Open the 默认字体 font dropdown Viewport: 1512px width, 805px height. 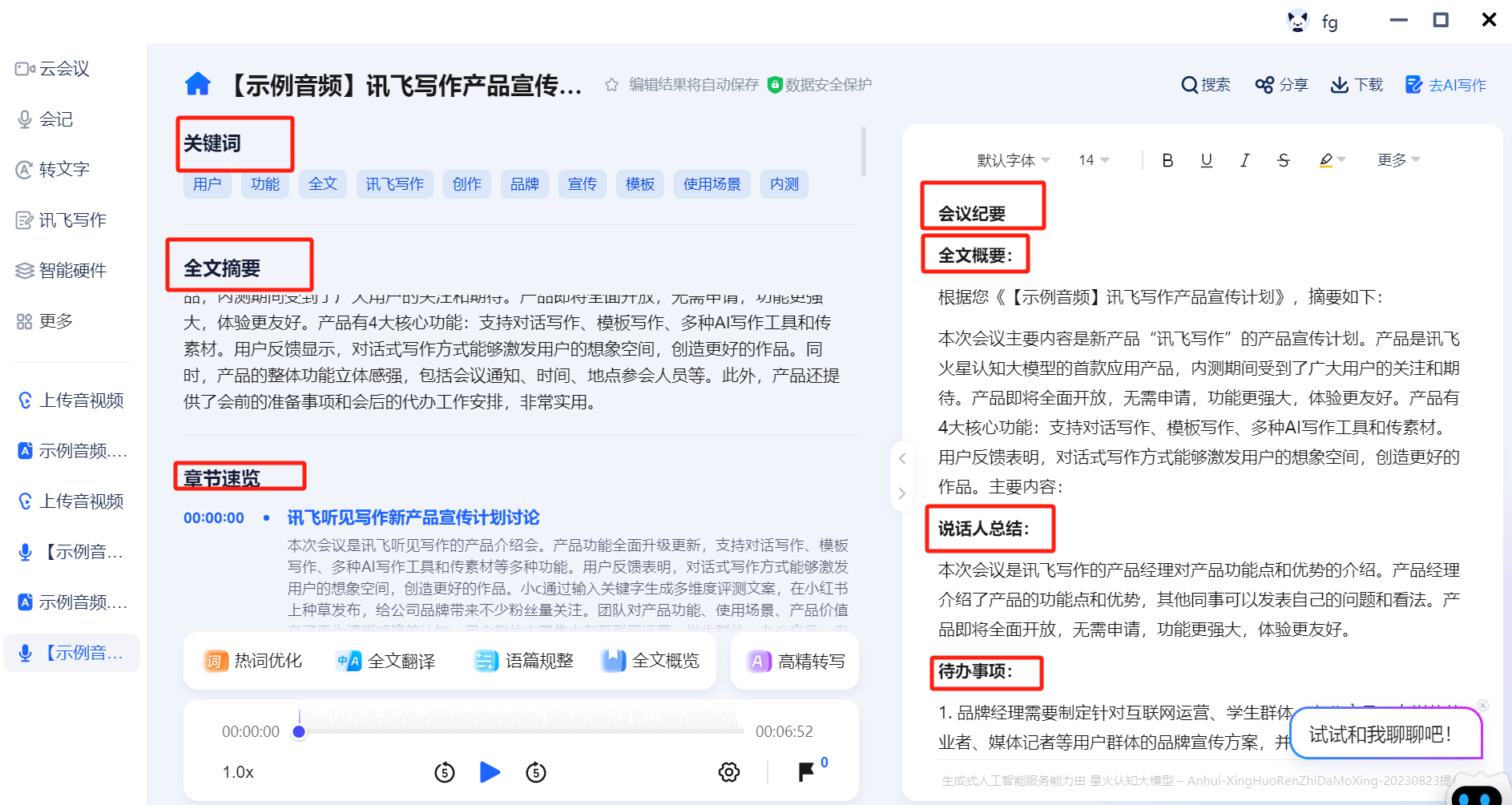[x=1014, y=160]
